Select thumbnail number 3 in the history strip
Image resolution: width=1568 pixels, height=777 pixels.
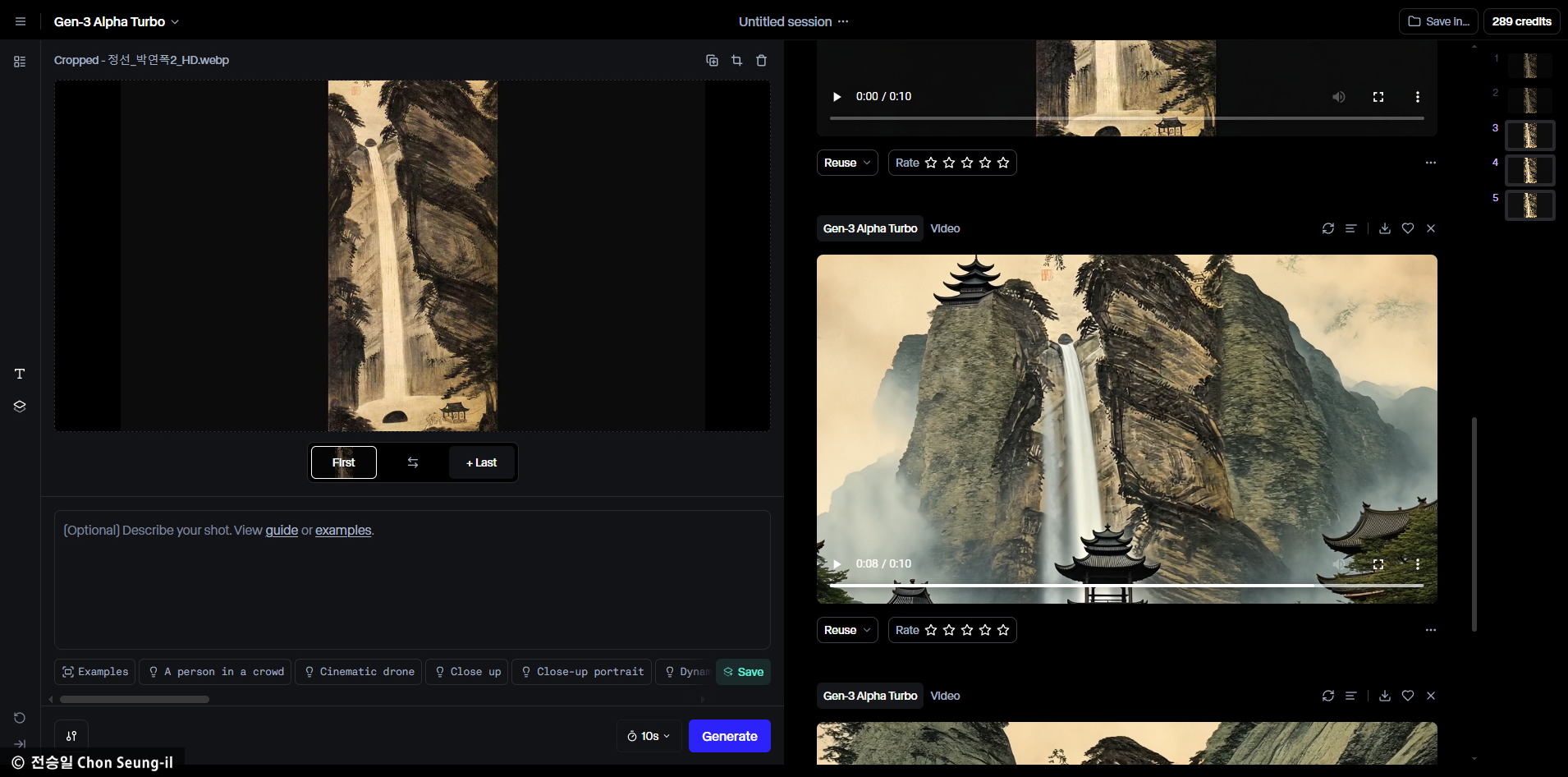(x=1530, y=136)
